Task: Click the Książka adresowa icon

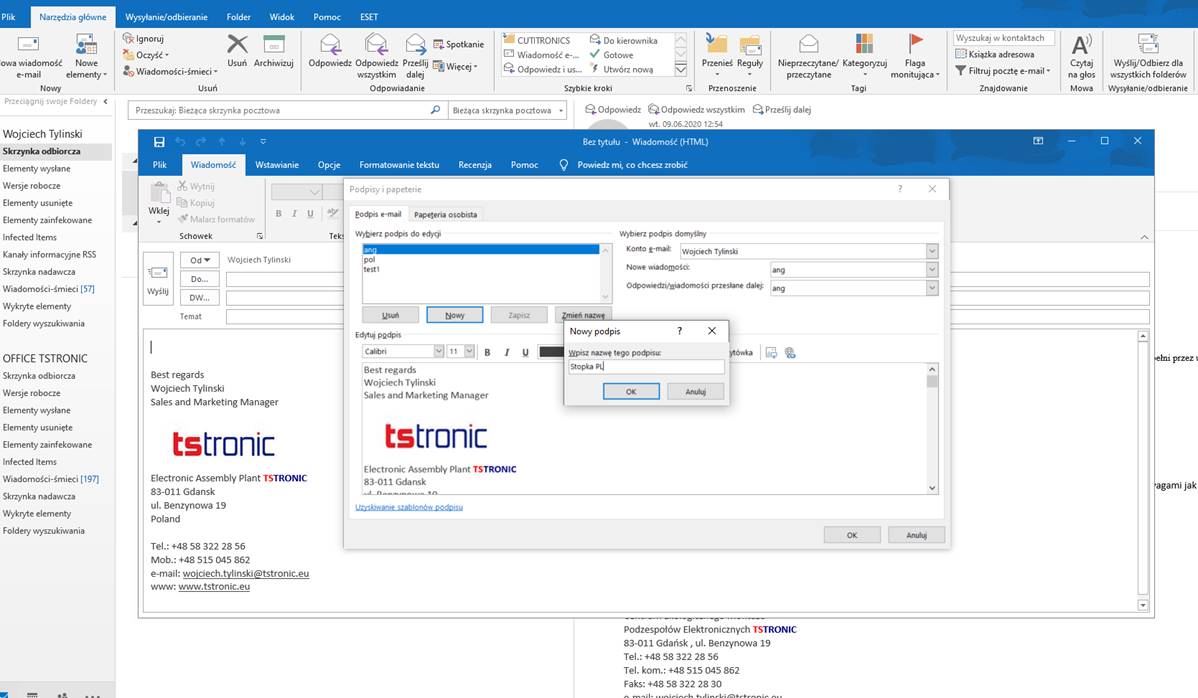Action: click(961, 54)
